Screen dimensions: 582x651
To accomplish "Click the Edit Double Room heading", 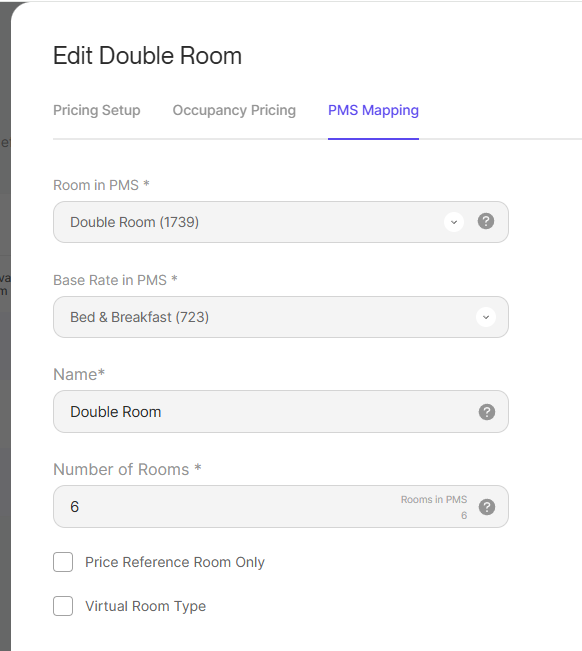I will [x=147, y=56].
